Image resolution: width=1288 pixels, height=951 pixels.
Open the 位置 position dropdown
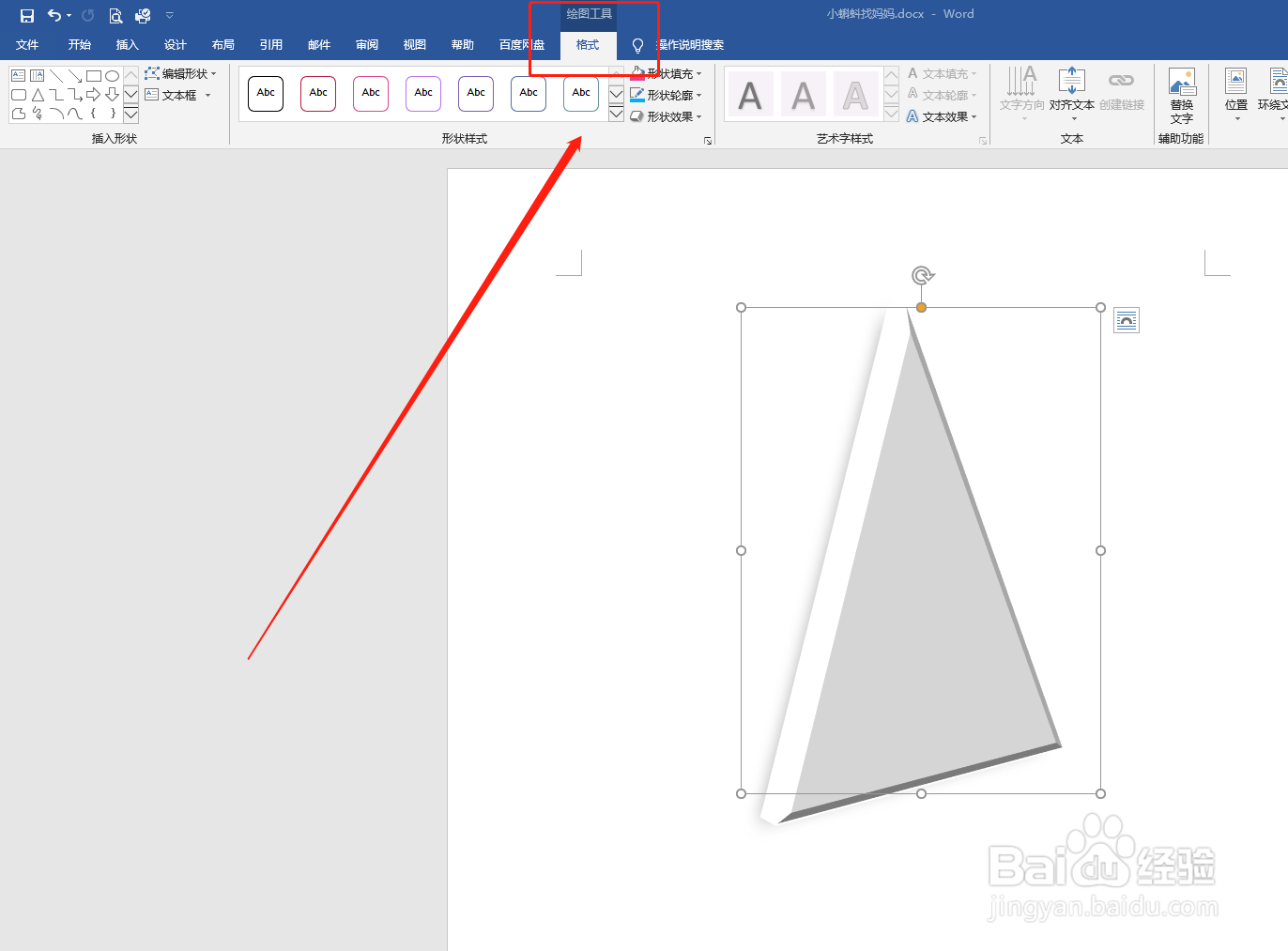(x=1236, y=94)
